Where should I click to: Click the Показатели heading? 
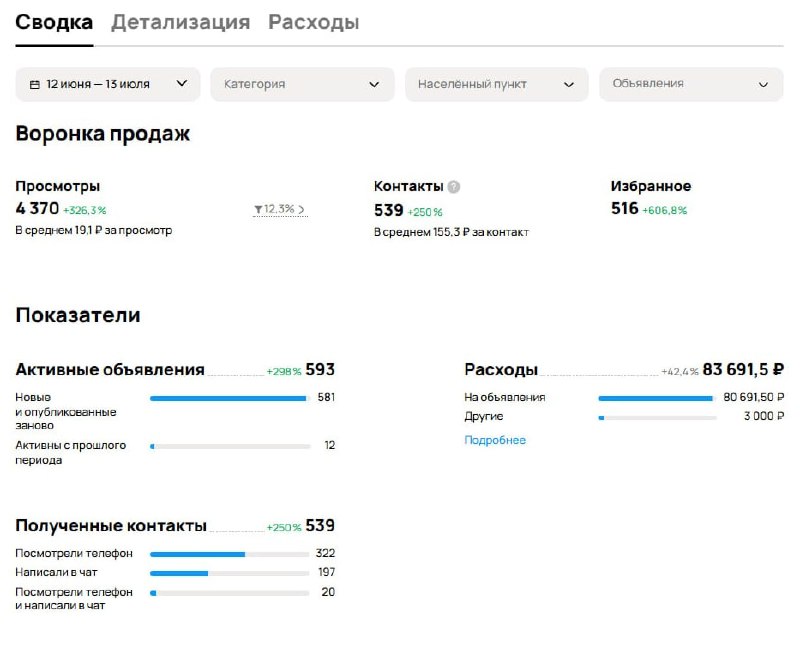[x=78, y=315]
